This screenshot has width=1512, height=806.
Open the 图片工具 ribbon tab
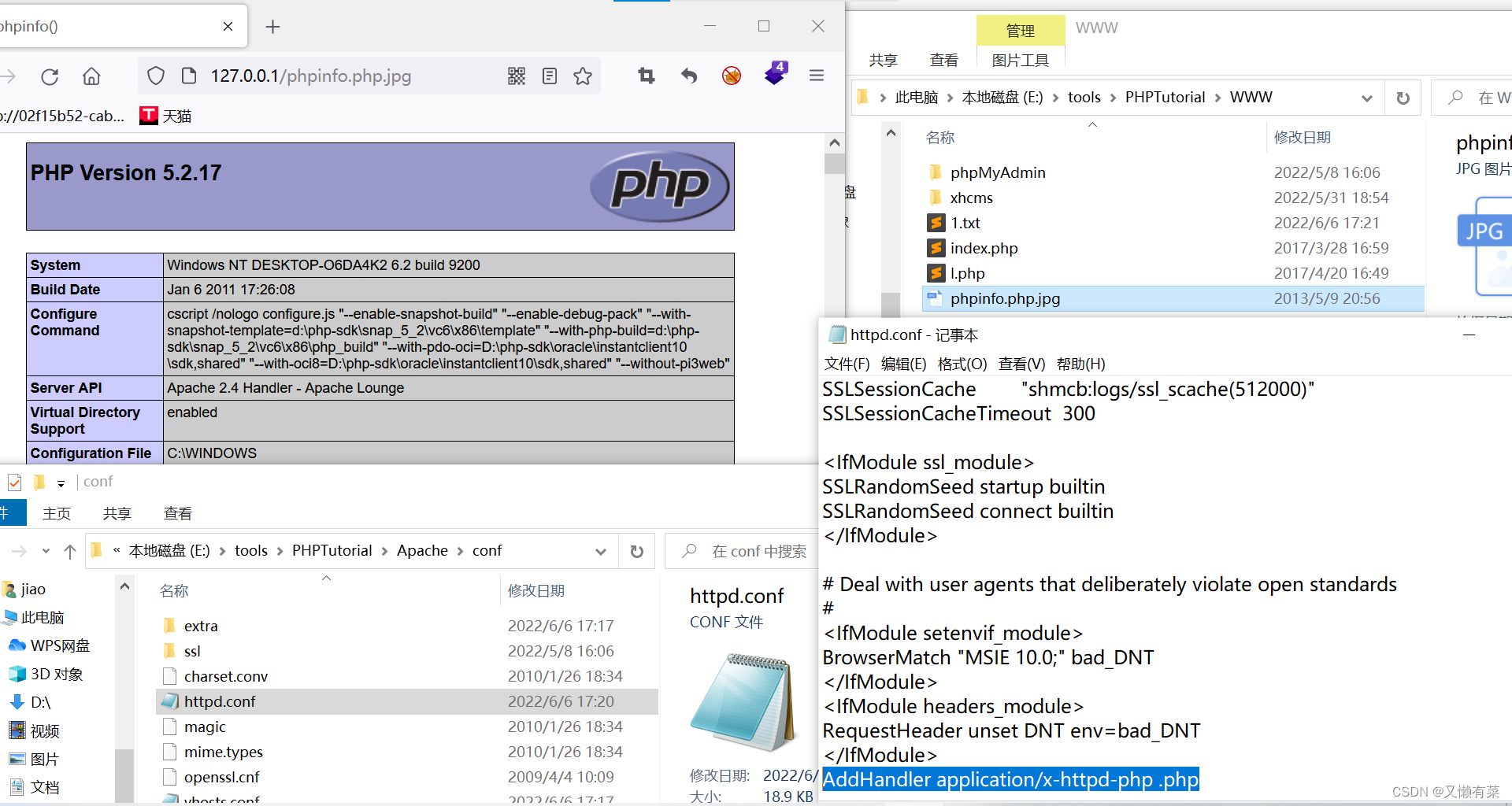1020,60
